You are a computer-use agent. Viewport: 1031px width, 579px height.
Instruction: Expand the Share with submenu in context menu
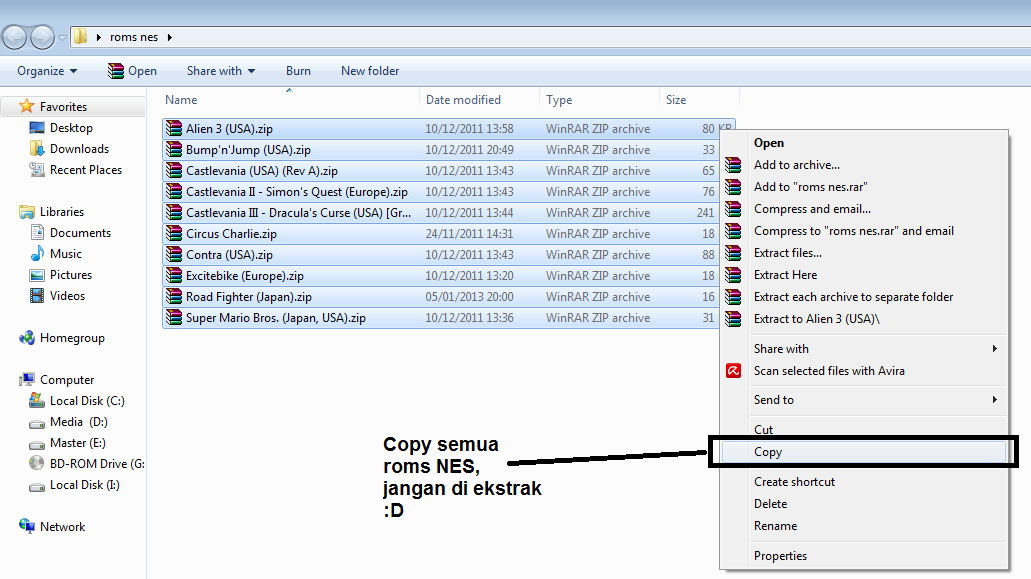(994, 349)
